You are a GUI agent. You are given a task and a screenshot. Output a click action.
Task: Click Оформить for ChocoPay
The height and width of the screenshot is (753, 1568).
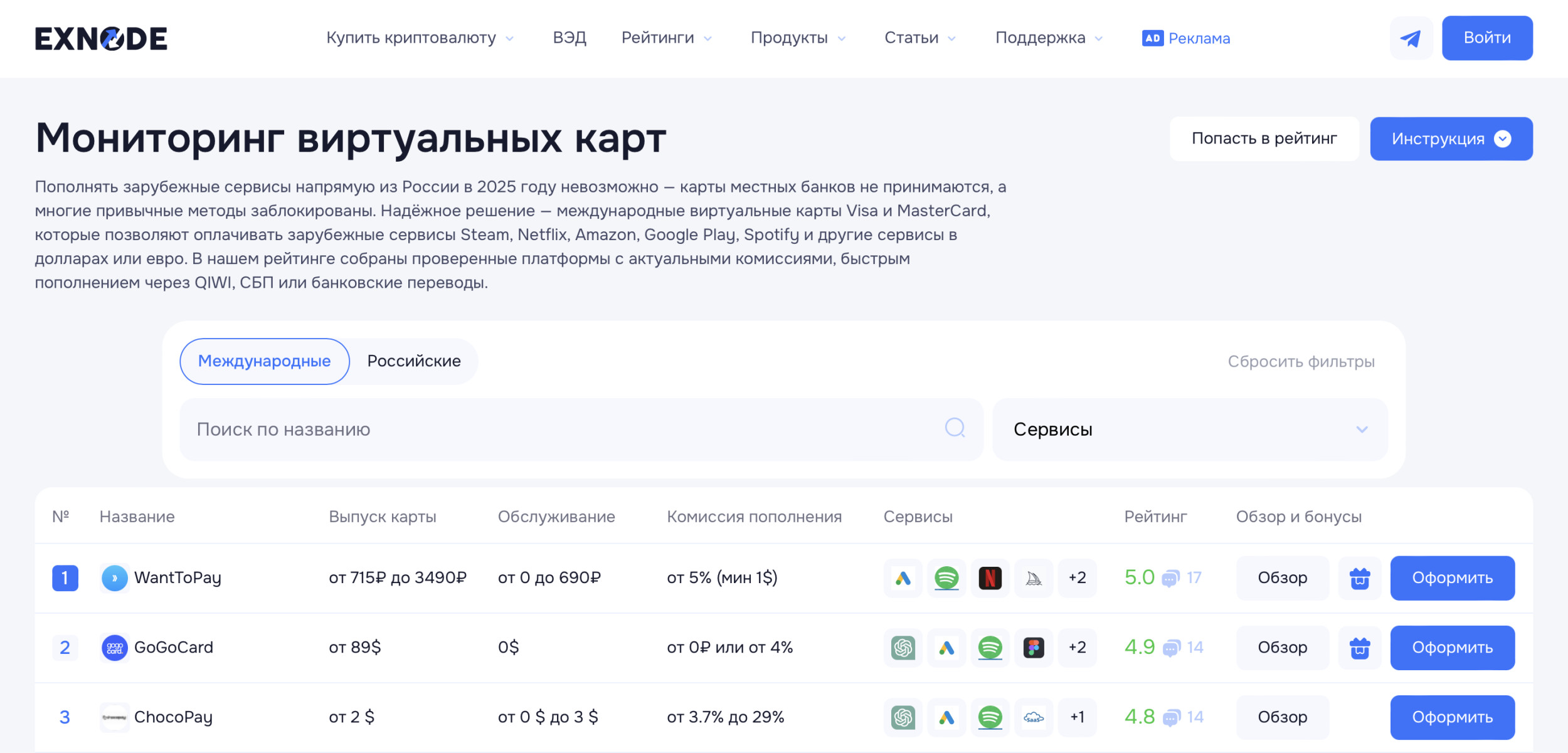pos(1452,717)
